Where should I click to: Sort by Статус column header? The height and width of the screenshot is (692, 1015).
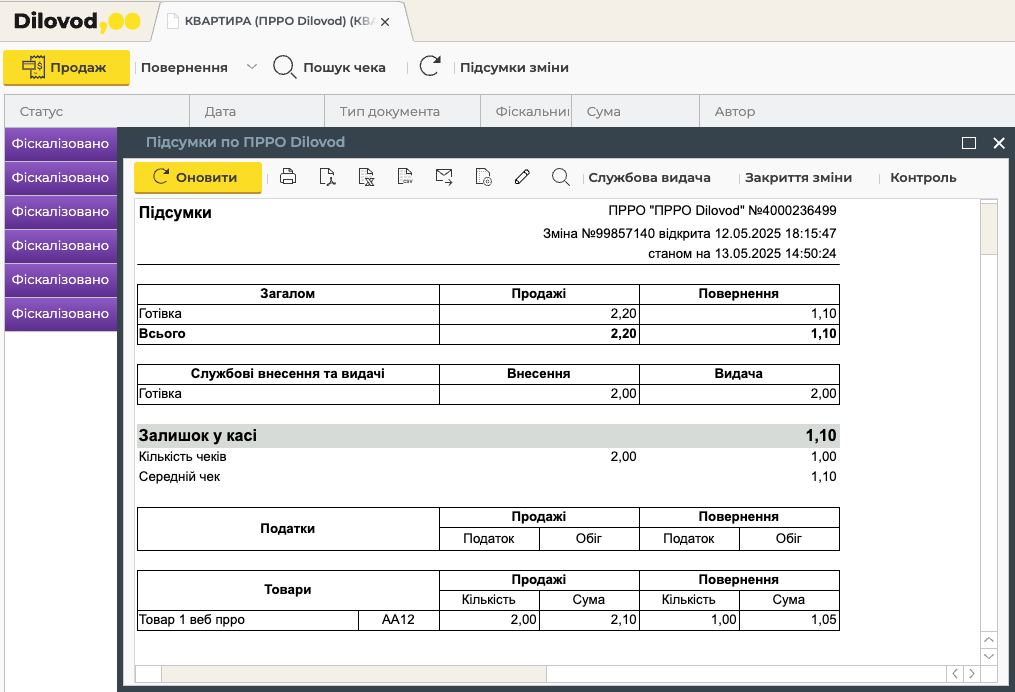(x=97, y=111)
